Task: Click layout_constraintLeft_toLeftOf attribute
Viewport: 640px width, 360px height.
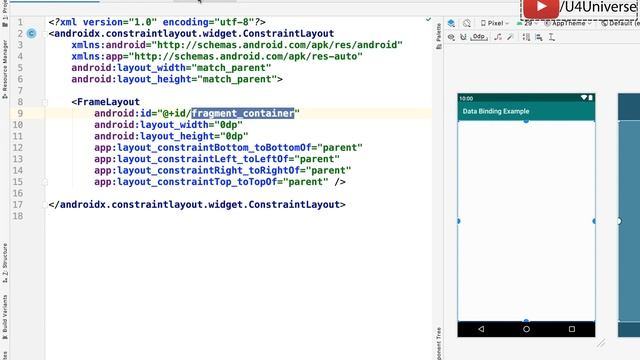Action: [x=191, y=159]
